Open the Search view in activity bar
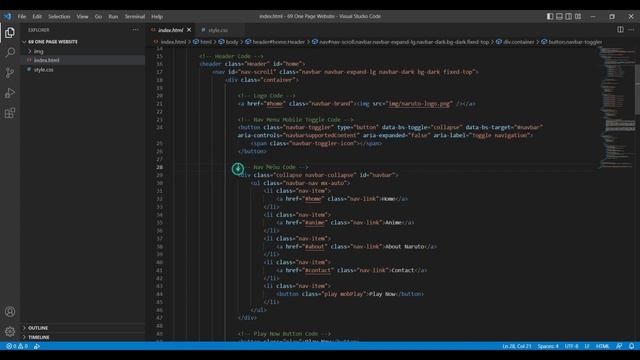This screenshot has height=360, width=640. point(10,53)
